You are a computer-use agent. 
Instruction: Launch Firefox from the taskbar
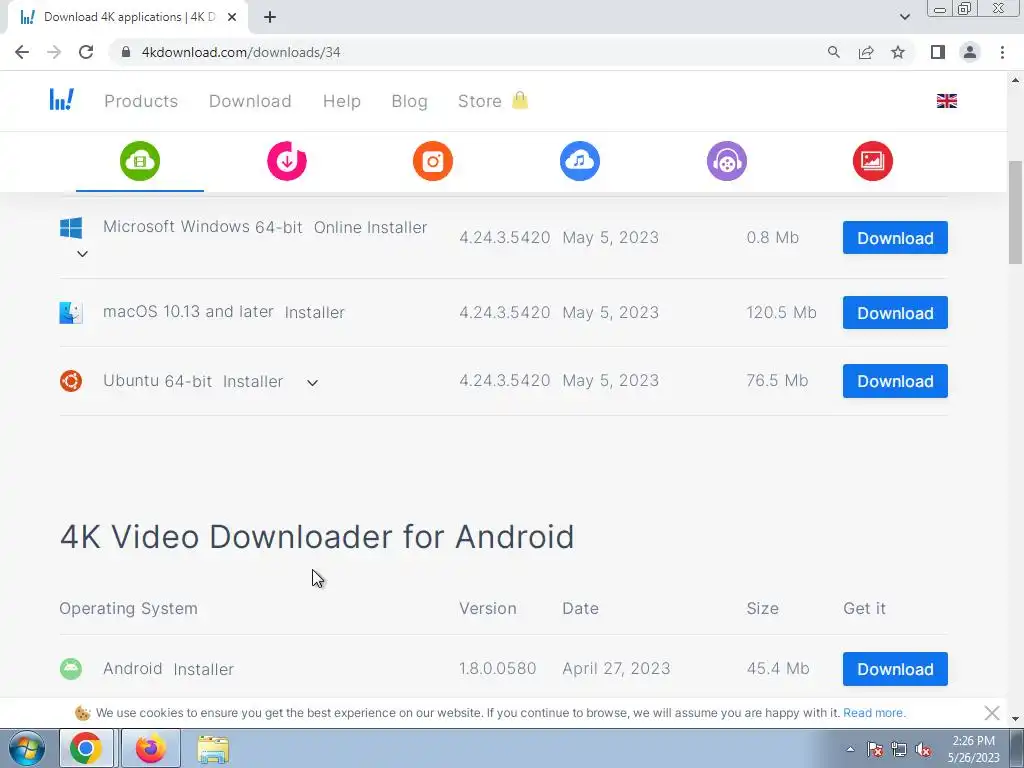[x=150, y=748]
